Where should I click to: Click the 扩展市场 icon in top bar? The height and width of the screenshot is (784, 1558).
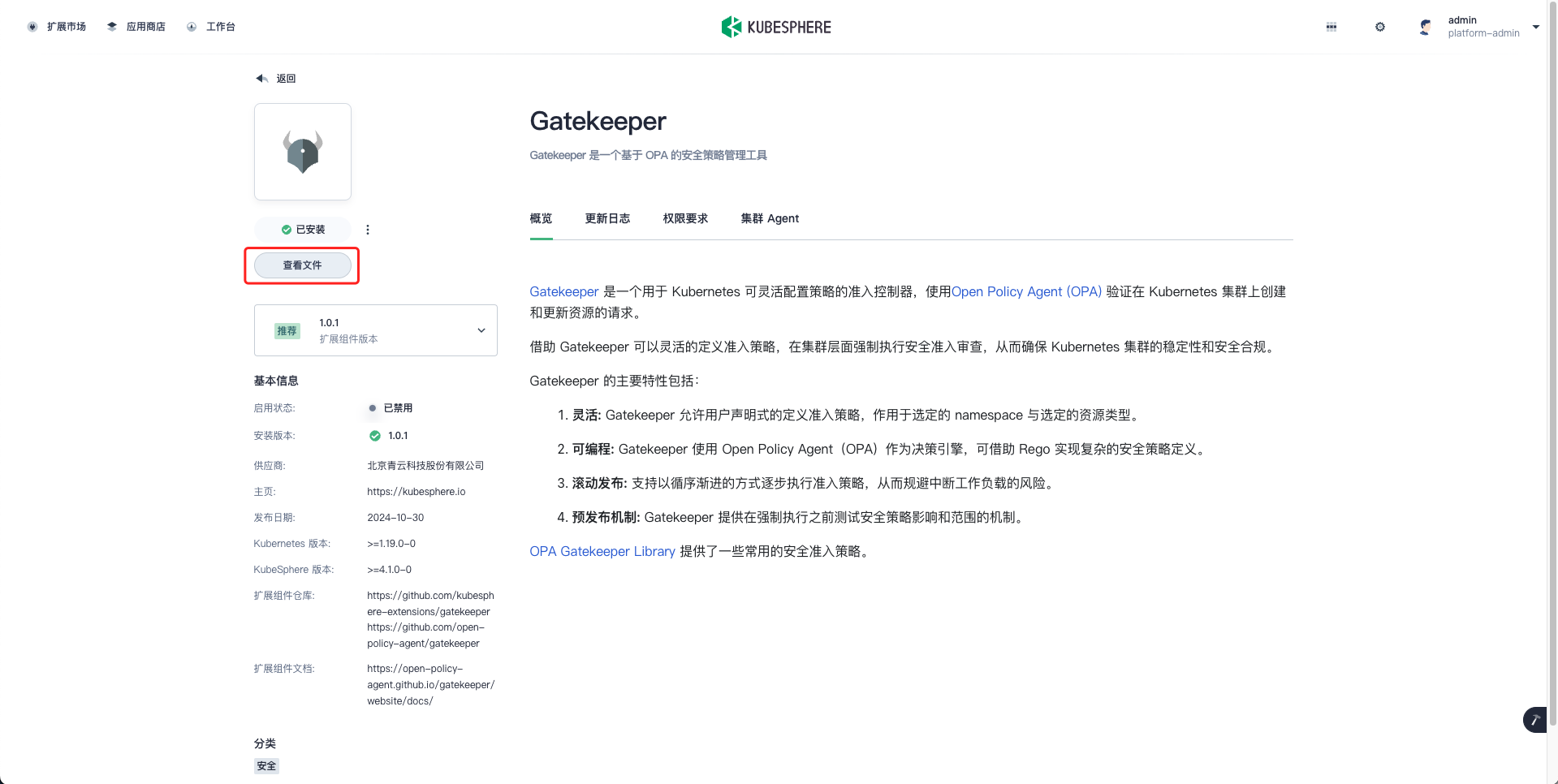(x=32, y=27)
